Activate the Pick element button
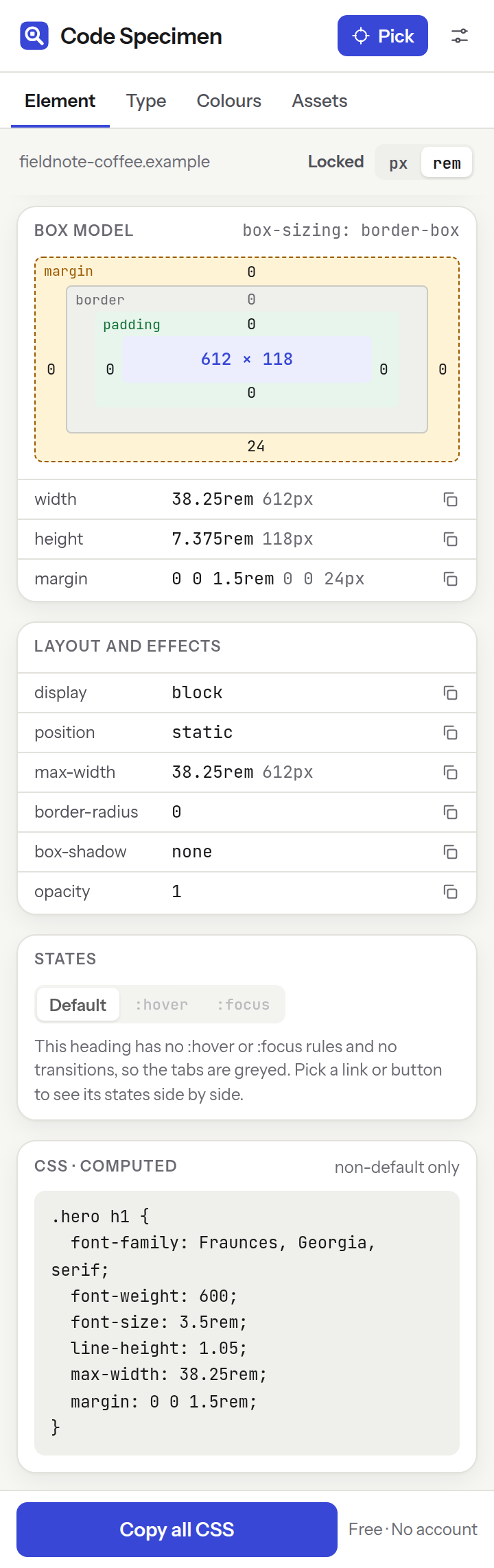494x1568 pixels. (383, 36)
